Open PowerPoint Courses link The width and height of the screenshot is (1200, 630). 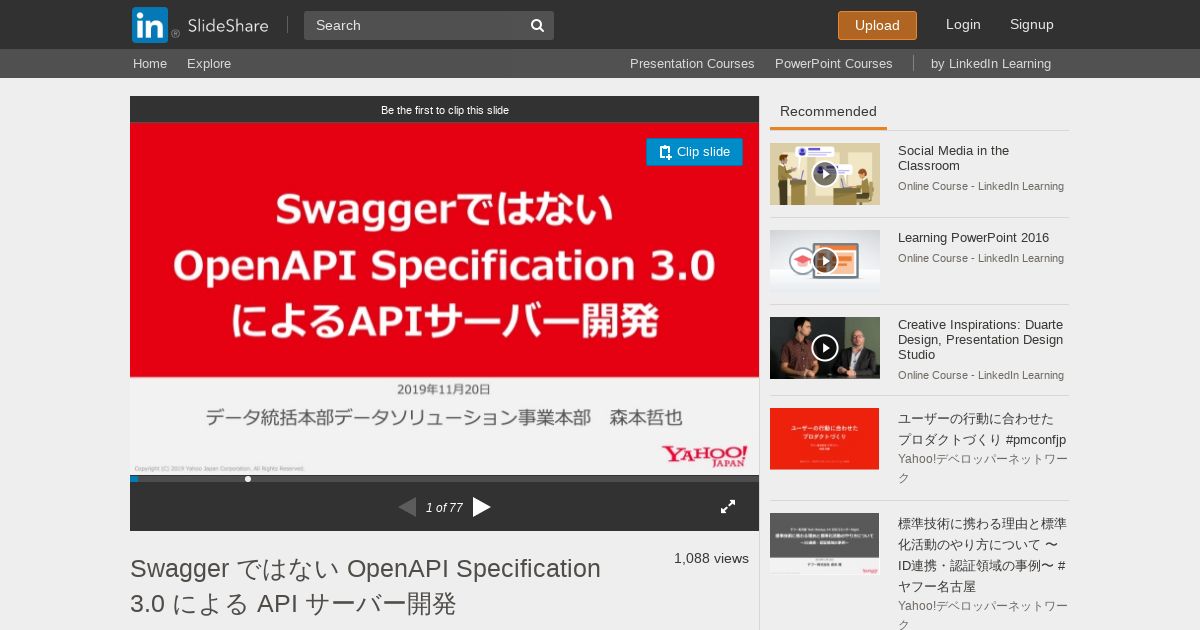pyautogui.click(x=834, y=63)
